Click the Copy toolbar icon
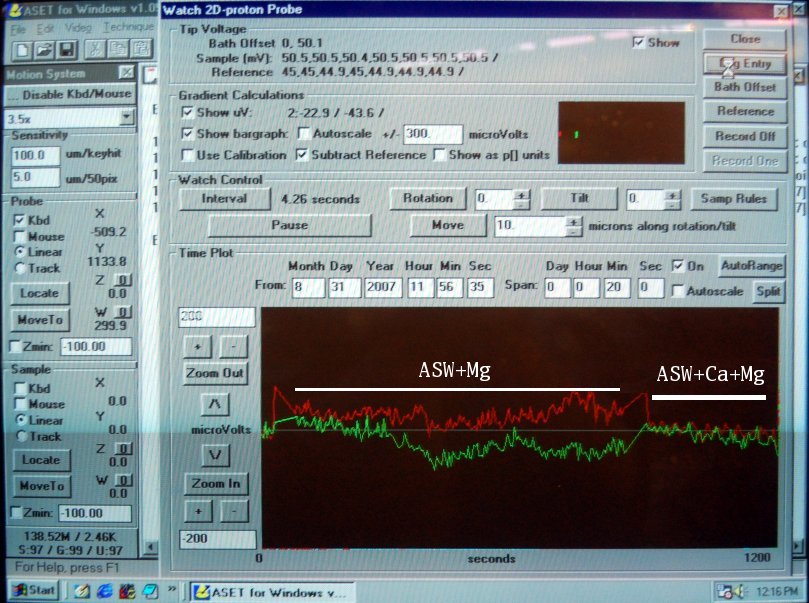809x603 pixels. (x=118, y=49)
